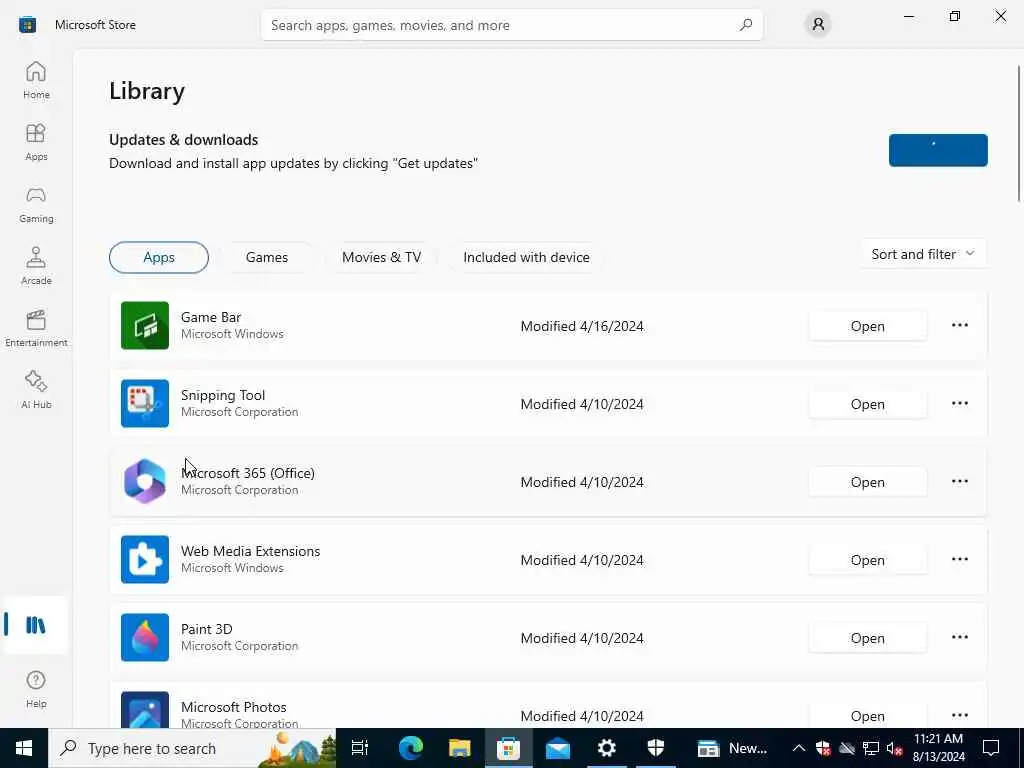Open the Mail app from taskbar
Screen dimensions: 1024x768
click(558, 748)
